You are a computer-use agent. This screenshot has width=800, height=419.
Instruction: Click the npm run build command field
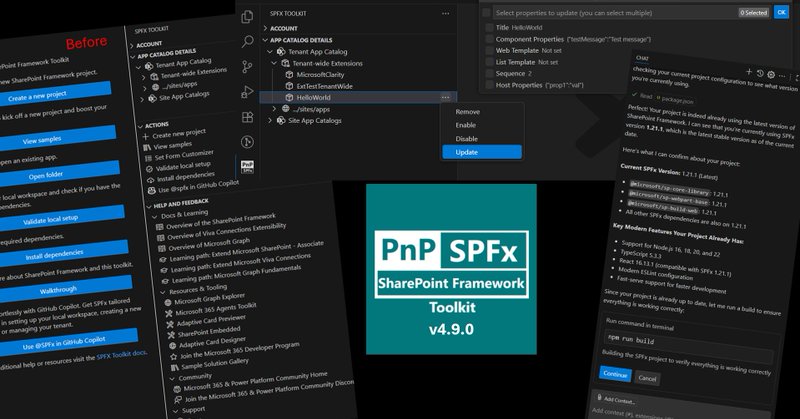pyautogui.click(x=689, y=345)
